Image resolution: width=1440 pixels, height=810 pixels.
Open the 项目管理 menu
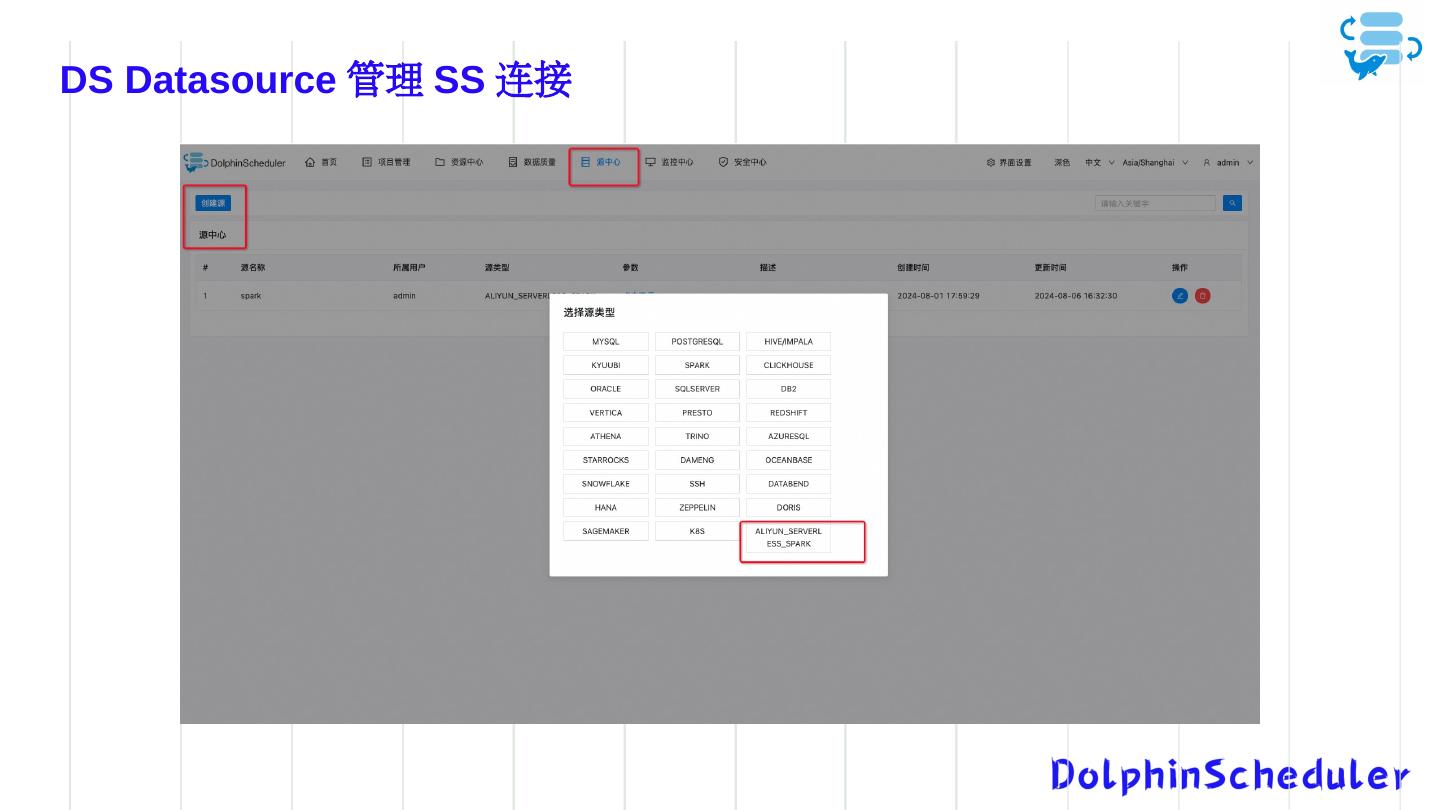[x=386, y=162]
